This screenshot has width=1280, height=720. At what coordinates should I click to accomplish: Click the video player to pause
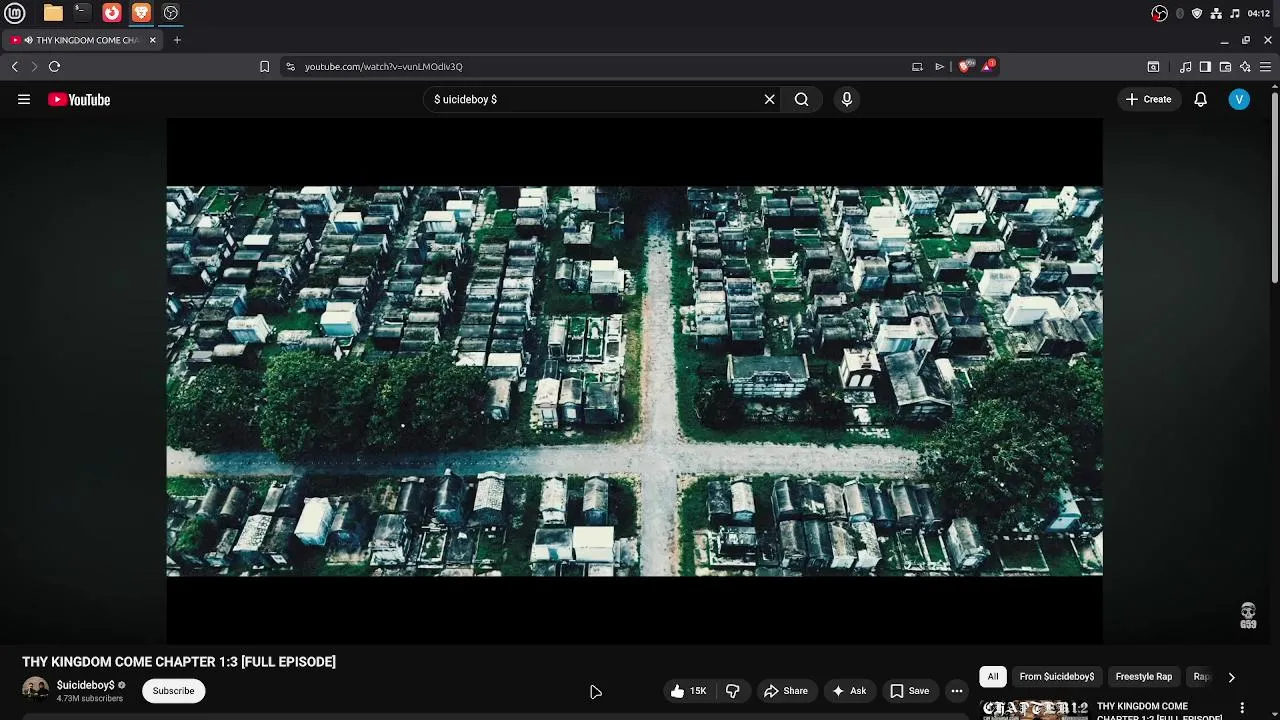coord(634,380)
